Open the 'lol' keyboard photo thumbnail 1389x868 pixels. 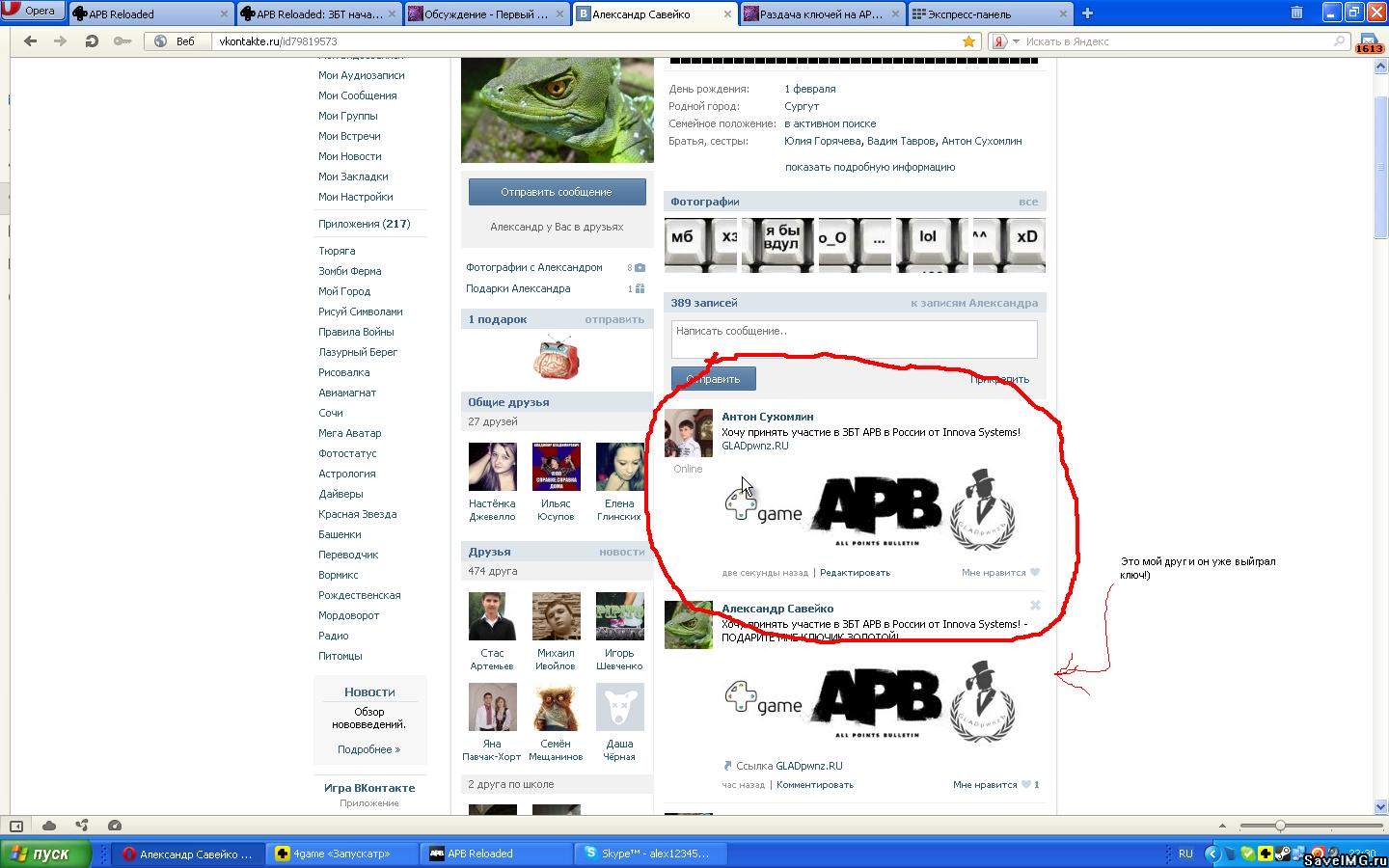tap(930, 245)
